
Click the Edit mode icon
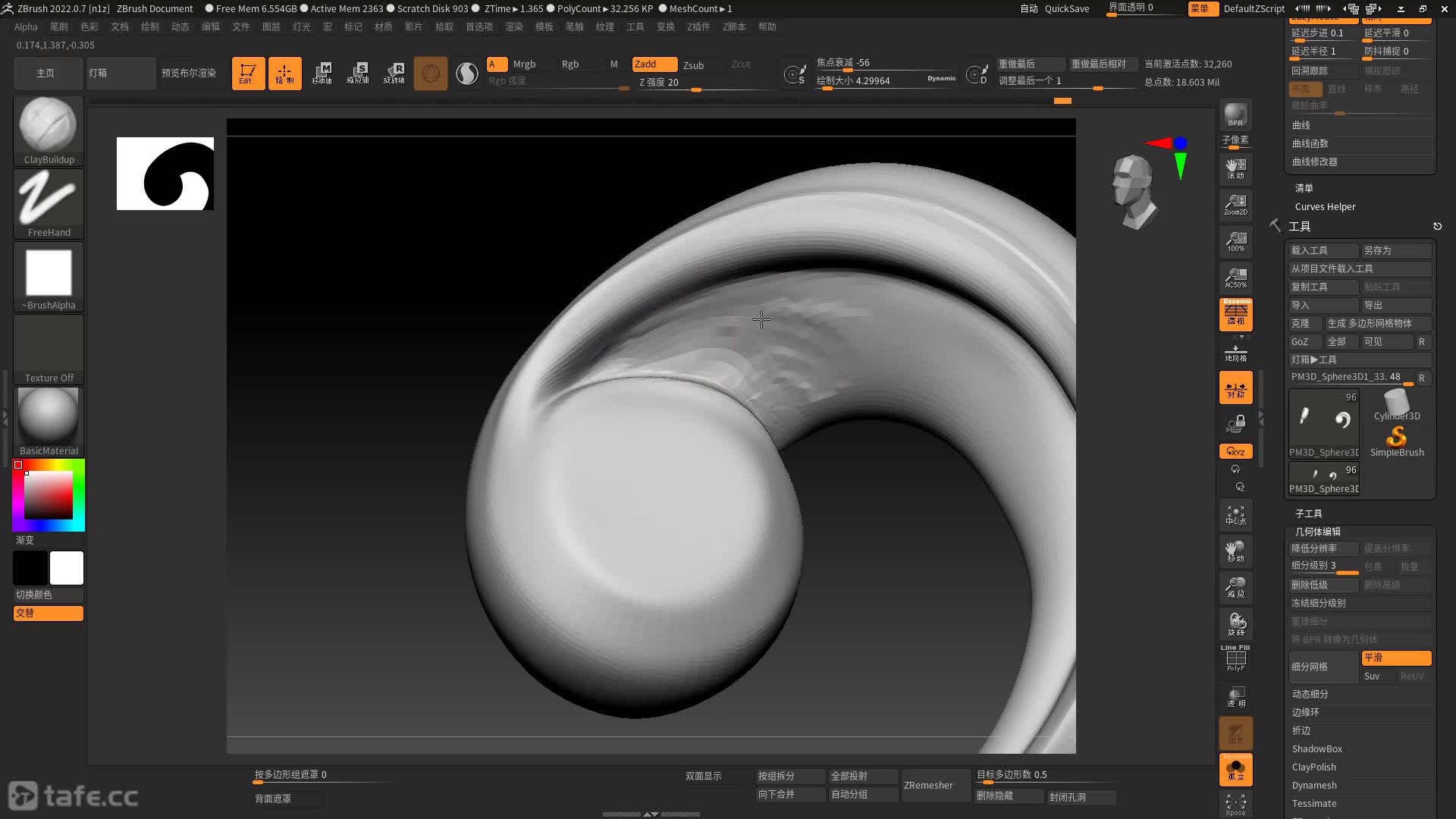pyautogui.click(x=248, y=74)
